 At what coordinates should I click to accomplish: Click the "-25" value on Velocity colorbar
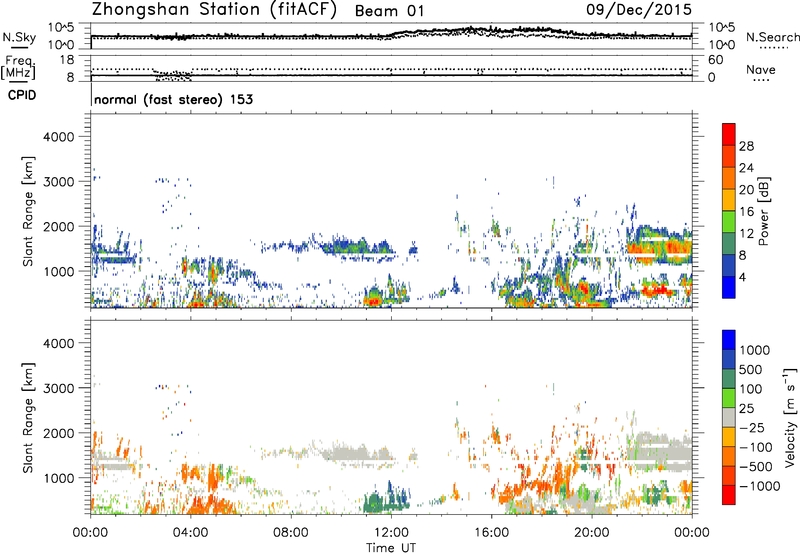click(752, 428)
